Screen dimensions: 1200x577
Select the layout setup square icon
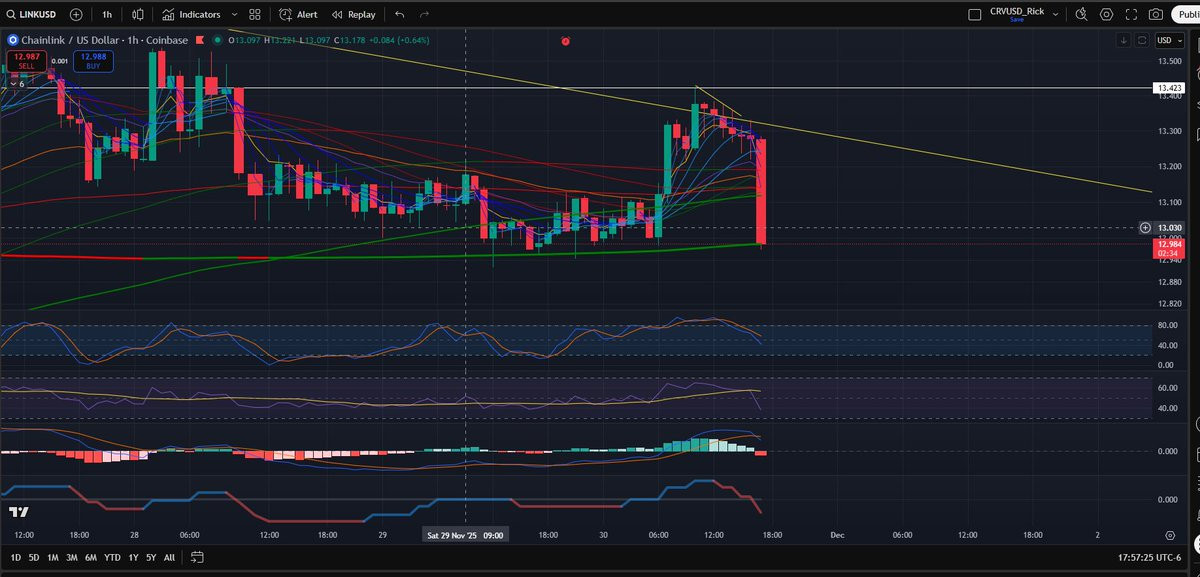pyautogui.click(x=975, y=14)
